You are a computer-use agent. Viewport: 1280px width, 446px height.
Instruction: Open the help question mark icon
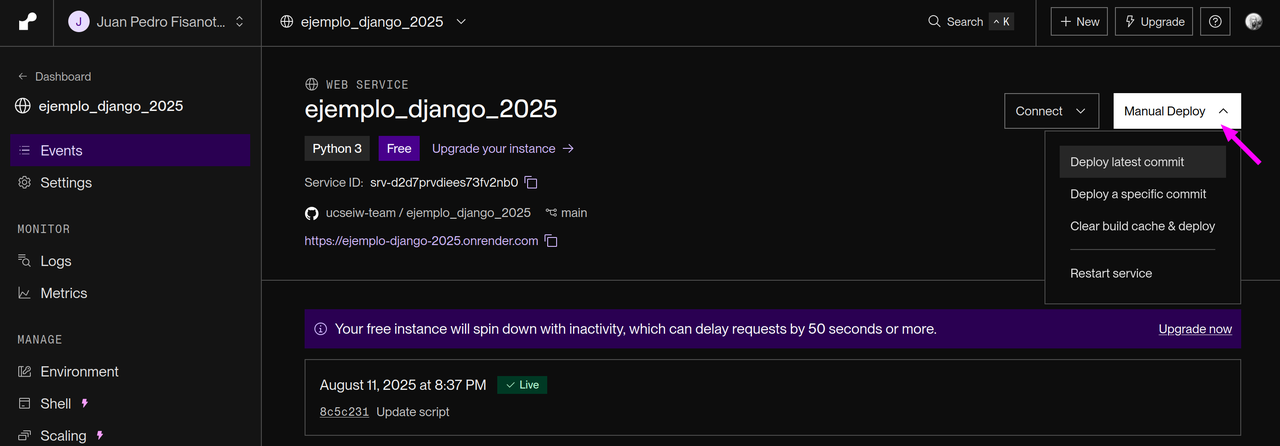pos(1215,22)
